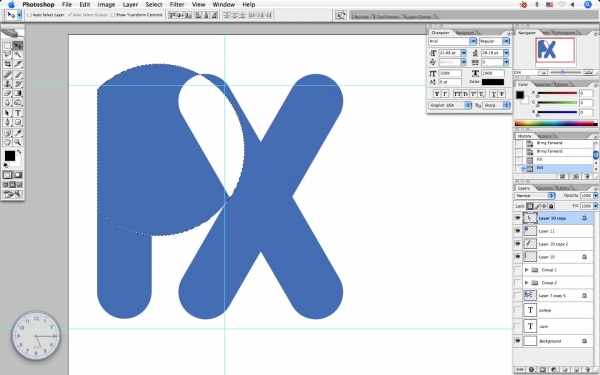
Task: Click the navigator zoom in button
Action: click(589, 72)
